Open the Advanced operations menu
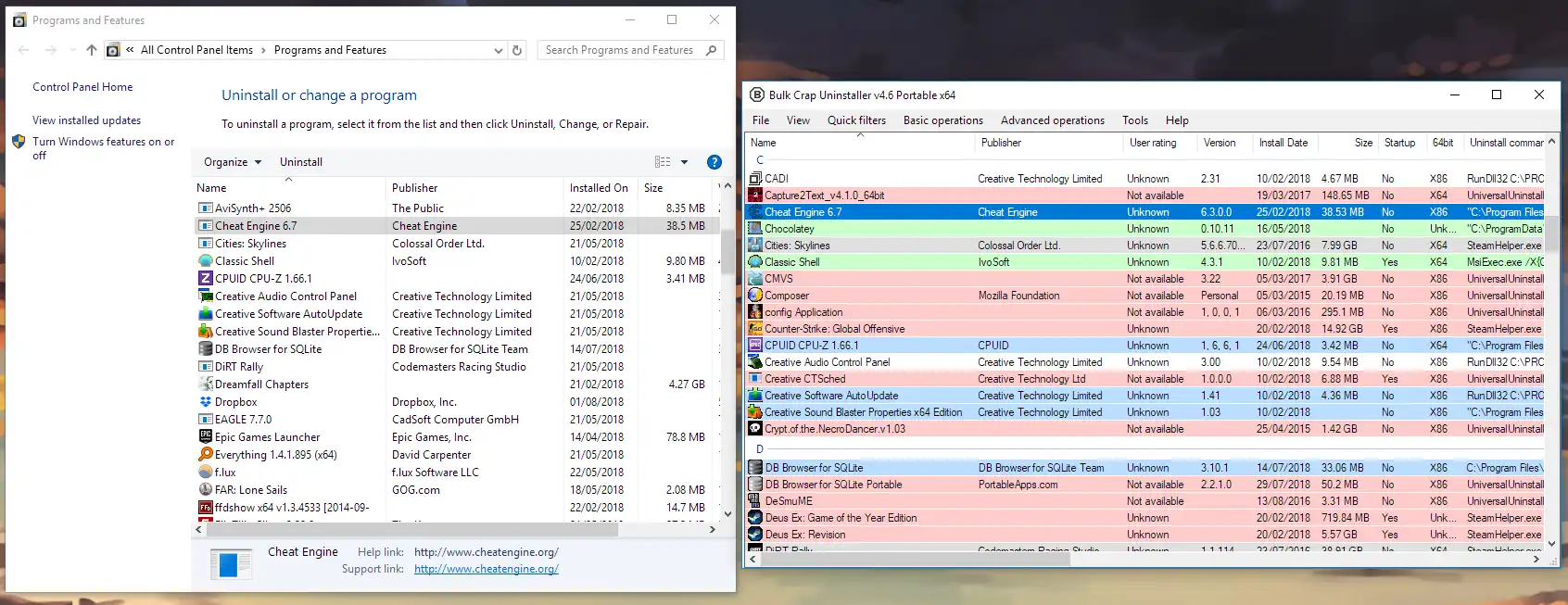Image resolution: width=1568 pixels, height=605 pixels. [1053, 120]
